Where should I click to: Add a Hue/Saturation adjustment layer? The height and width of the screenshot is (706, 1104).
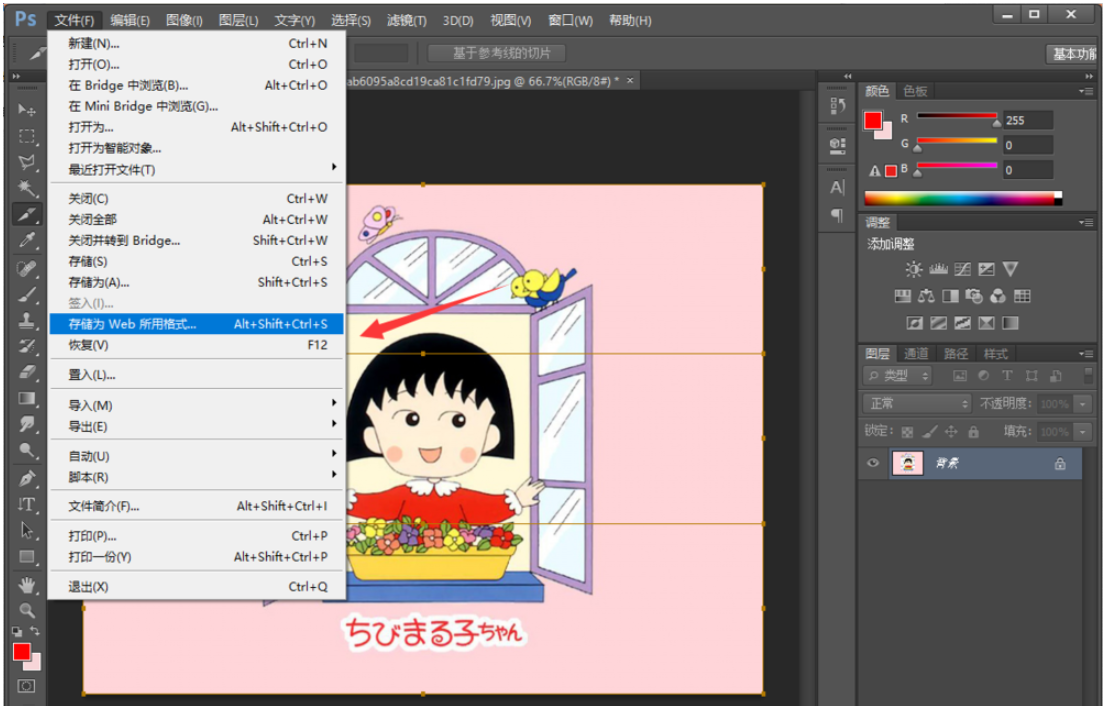click(904, 296)
